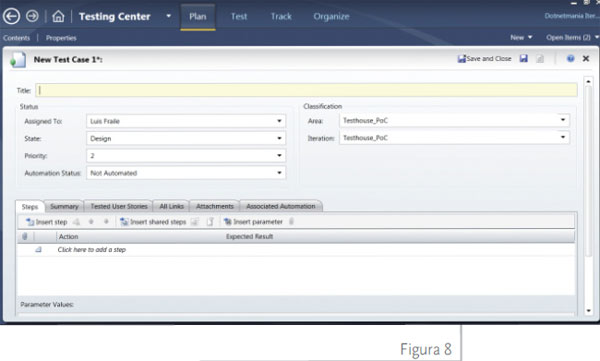Image resolution: width=600 pixels, height=361 pixels.
Task: Click the blue floppy disk save icon
Action: tap(523, 59)
